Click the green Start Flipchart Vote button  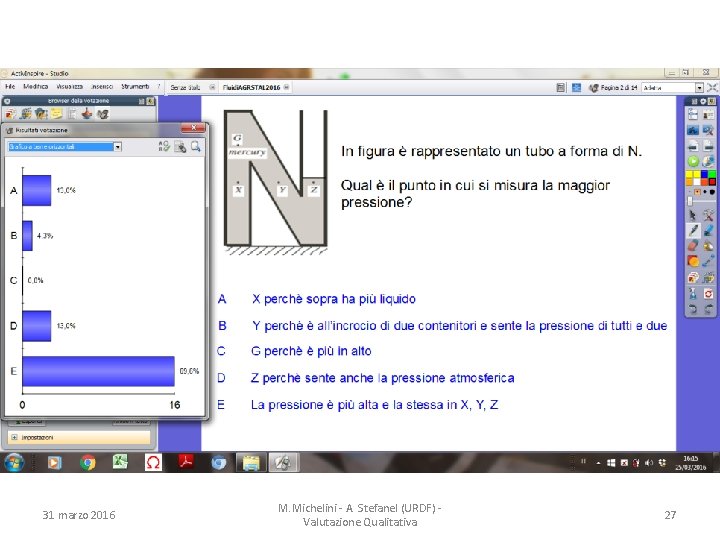[693, 161]
